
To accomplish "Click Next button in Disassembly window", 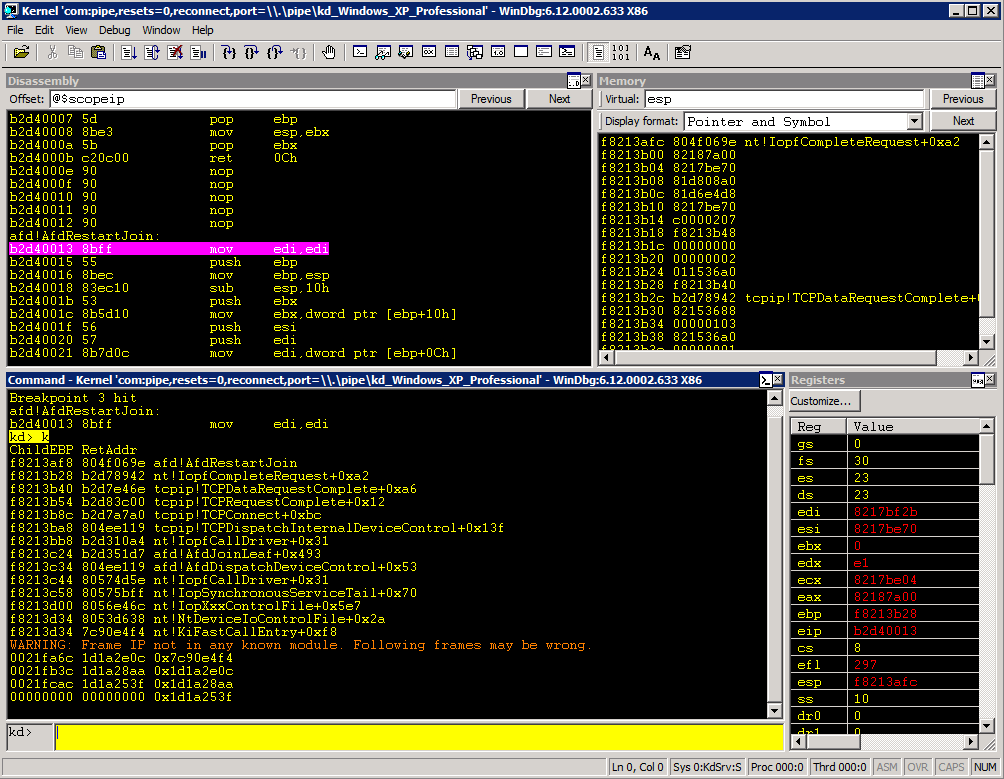I will coord(559,99).
